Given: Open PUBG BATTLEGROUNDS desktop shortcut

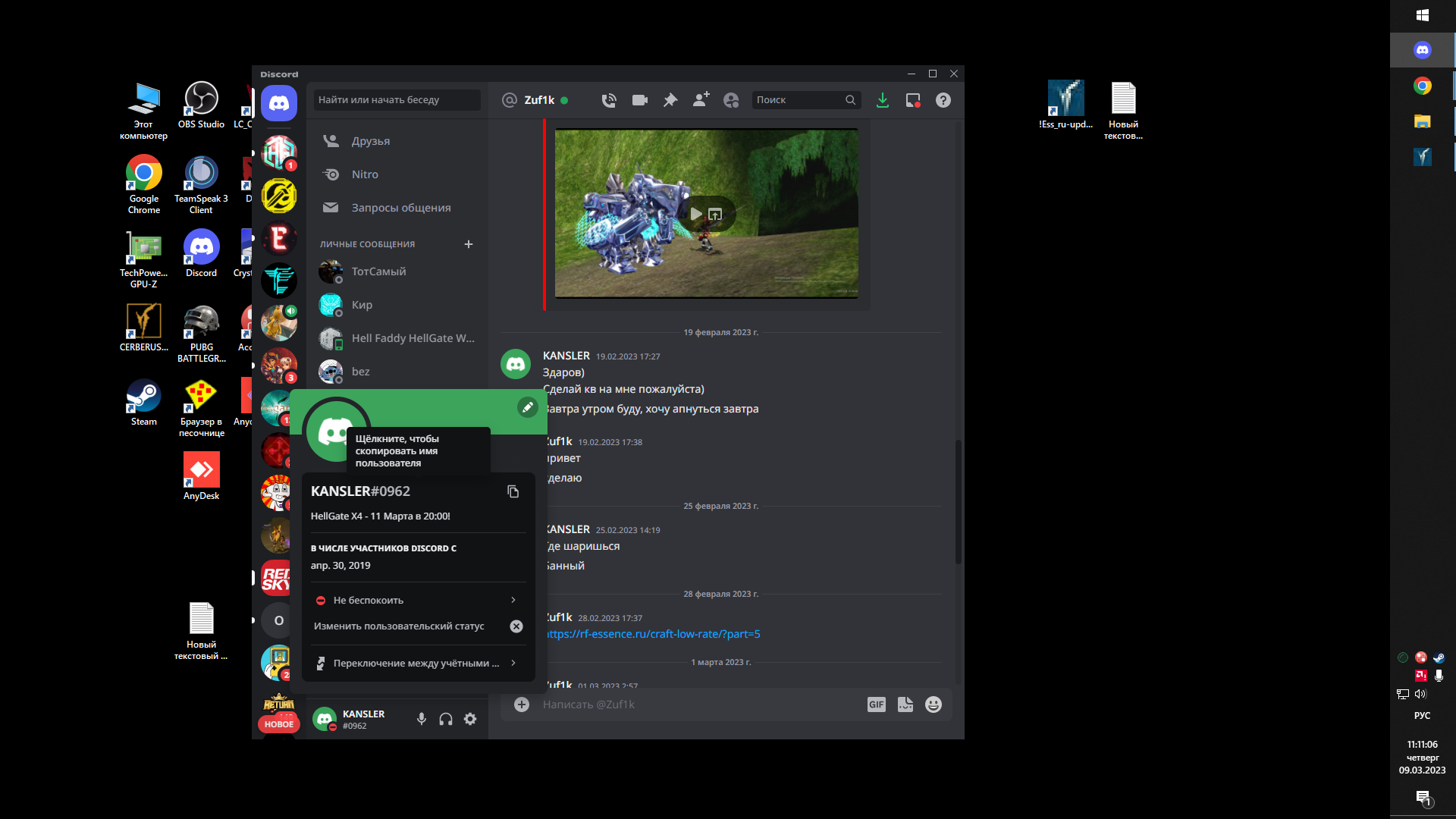Looking at the screenshot, I should (202, 334).
